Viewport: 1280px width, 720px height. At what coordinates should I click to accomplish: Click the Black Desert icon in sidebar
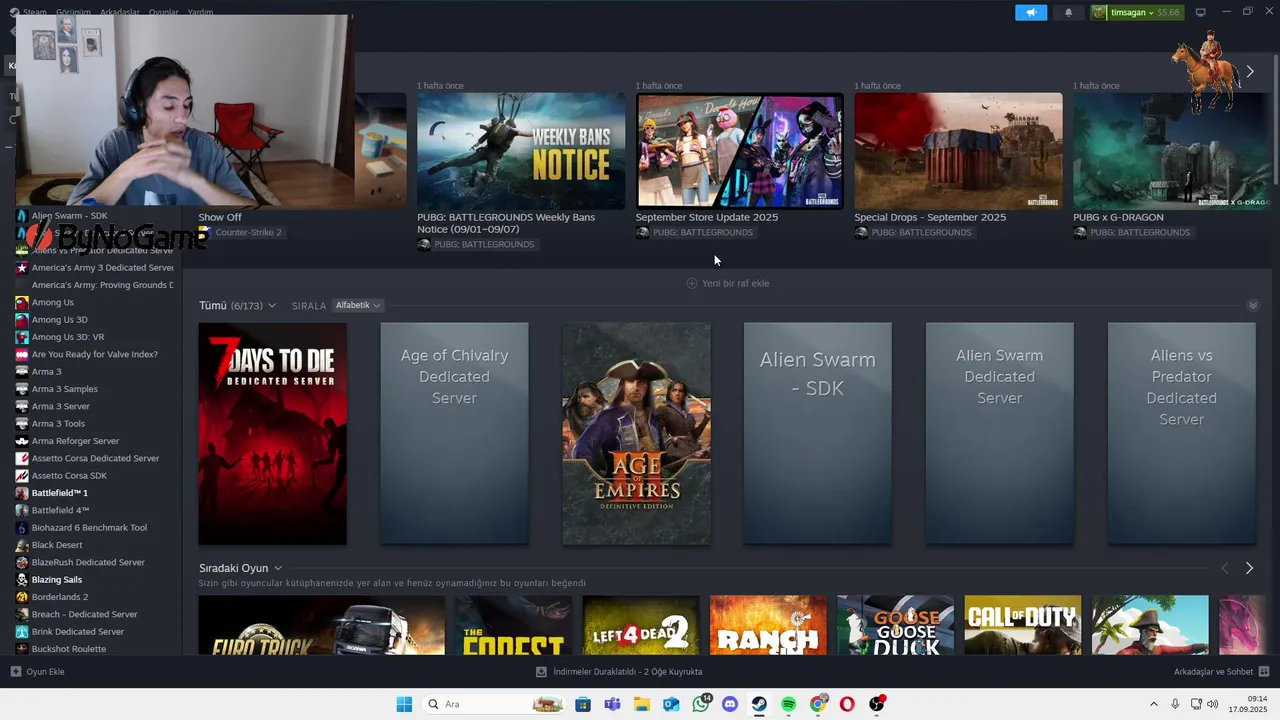[22, 545]
